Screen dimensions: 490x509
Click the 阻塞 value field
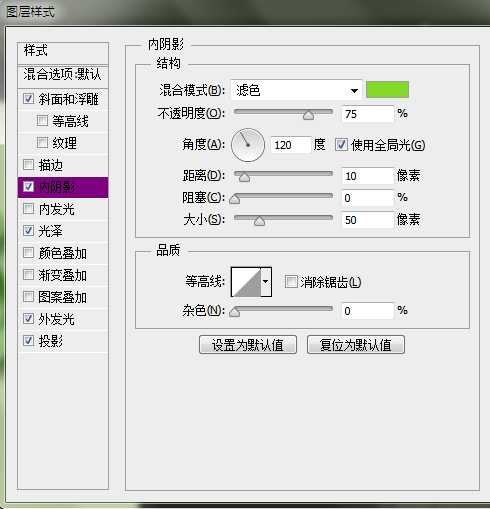368,198
